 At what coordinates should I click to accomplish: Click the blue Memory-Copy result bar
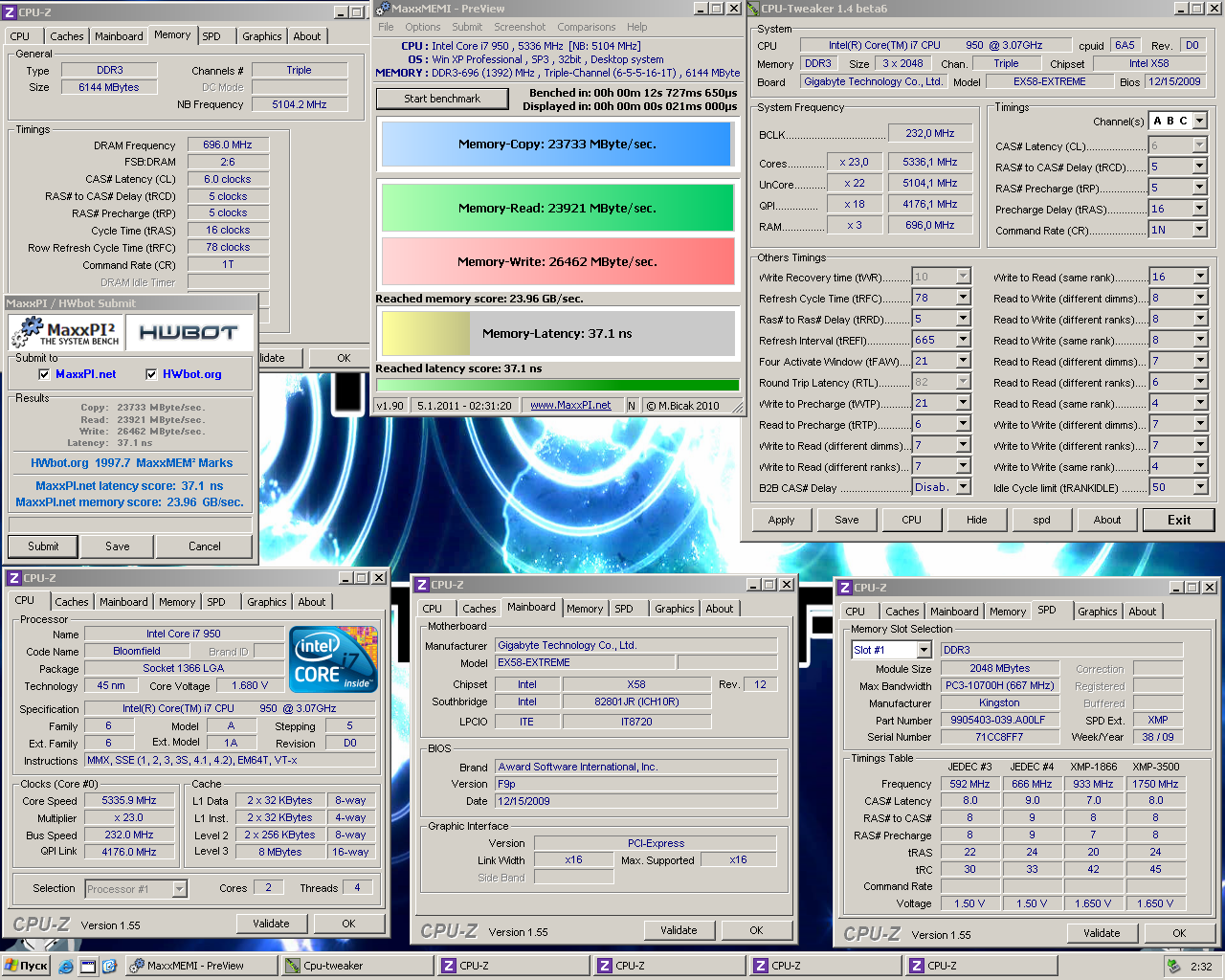point(557,145)
